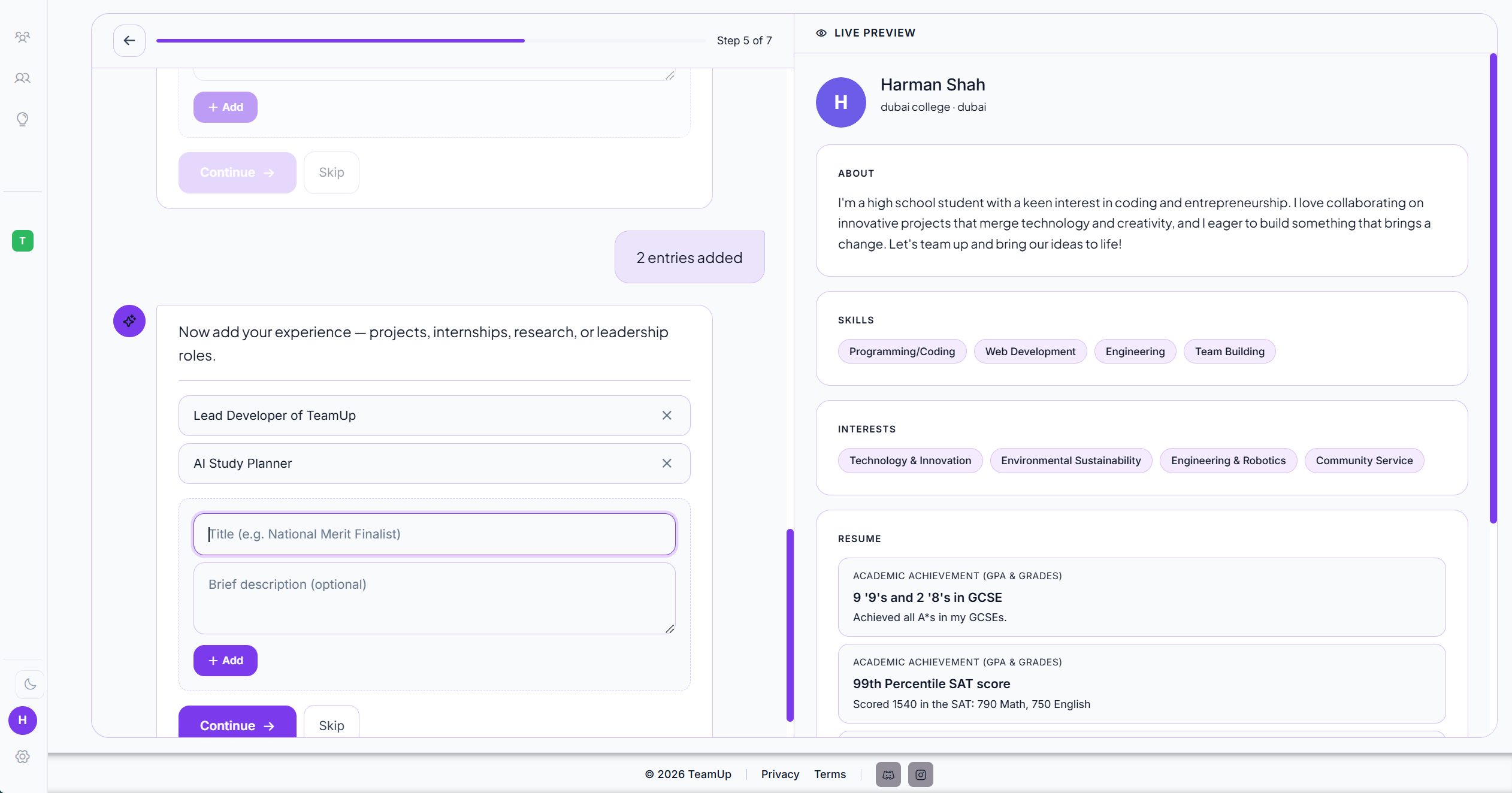Open the Teams panel from the sidebar
Viewport: 1512px width, 793px height.
click(x=23, y=37)
